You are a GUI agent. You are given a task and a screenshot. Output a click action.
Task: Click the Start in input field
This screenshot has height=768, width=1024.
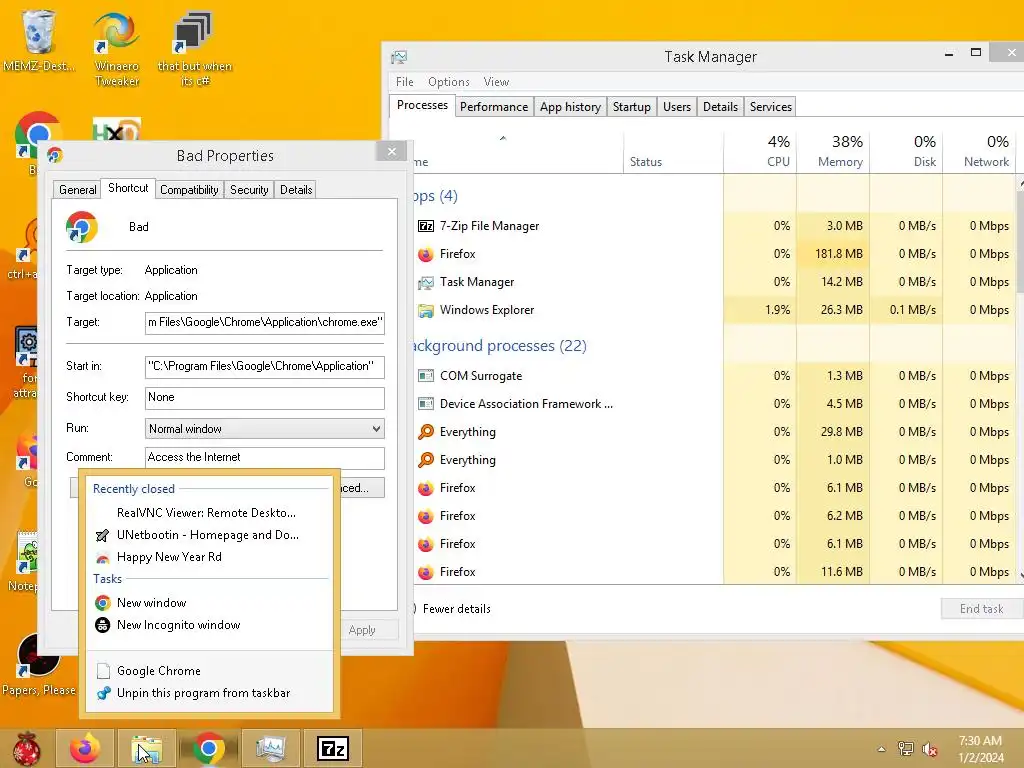tap(264, 366)
